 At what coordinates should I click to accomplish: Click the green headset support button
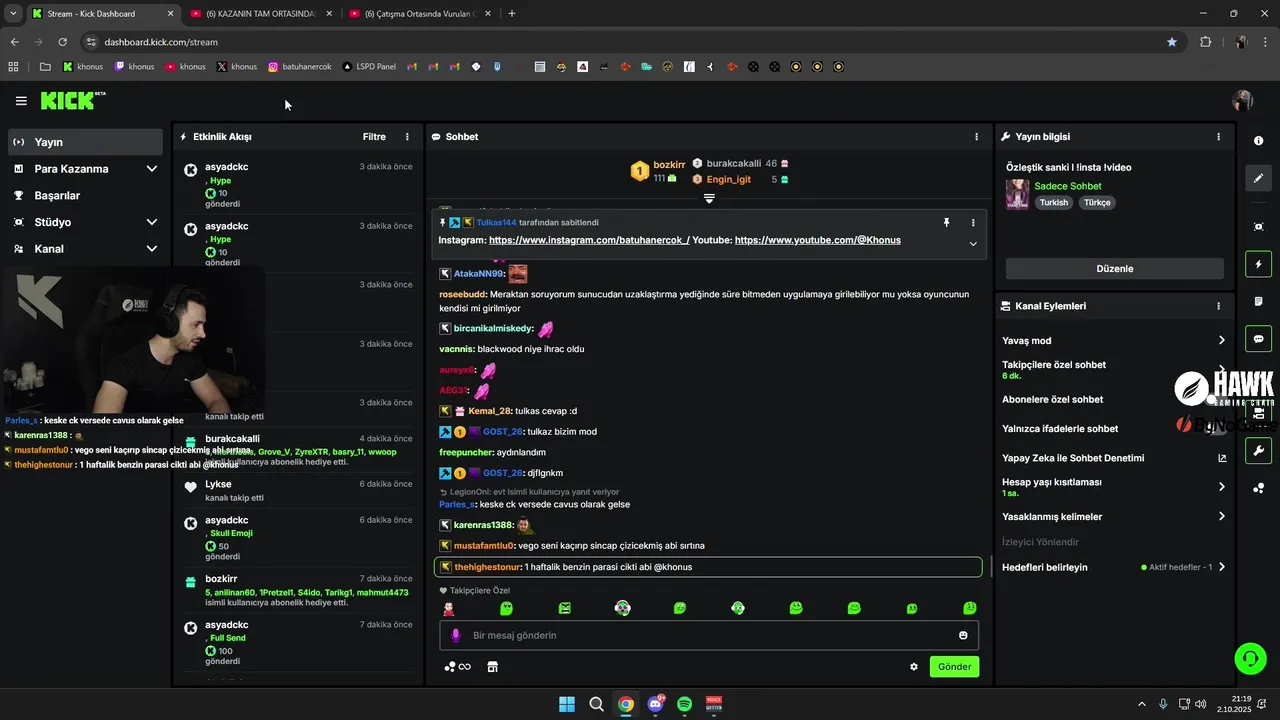(x=1250, y=658)
